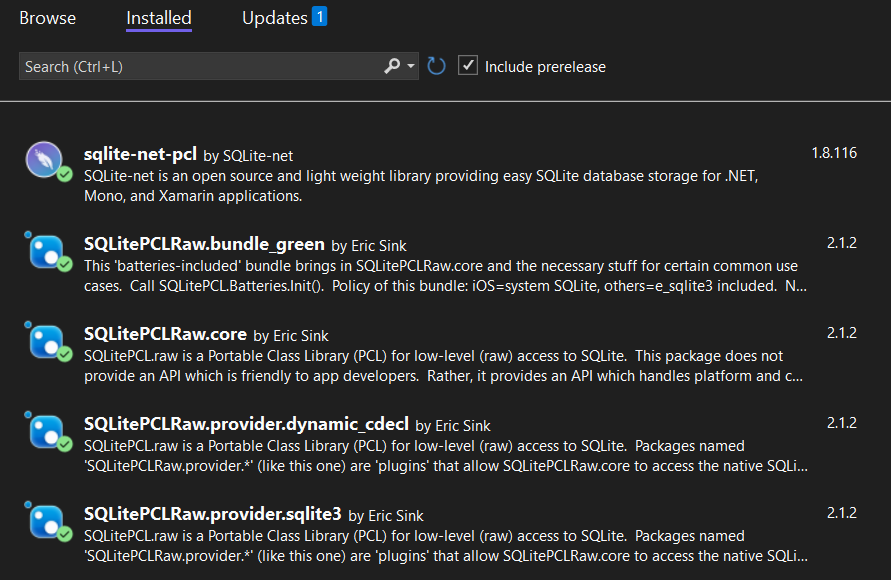The width and height of the screenshot is (891, 580).
Task: Select the SQLitePCLRaw.provider.dynamic_cdecl package name
Action: [246, 424]
